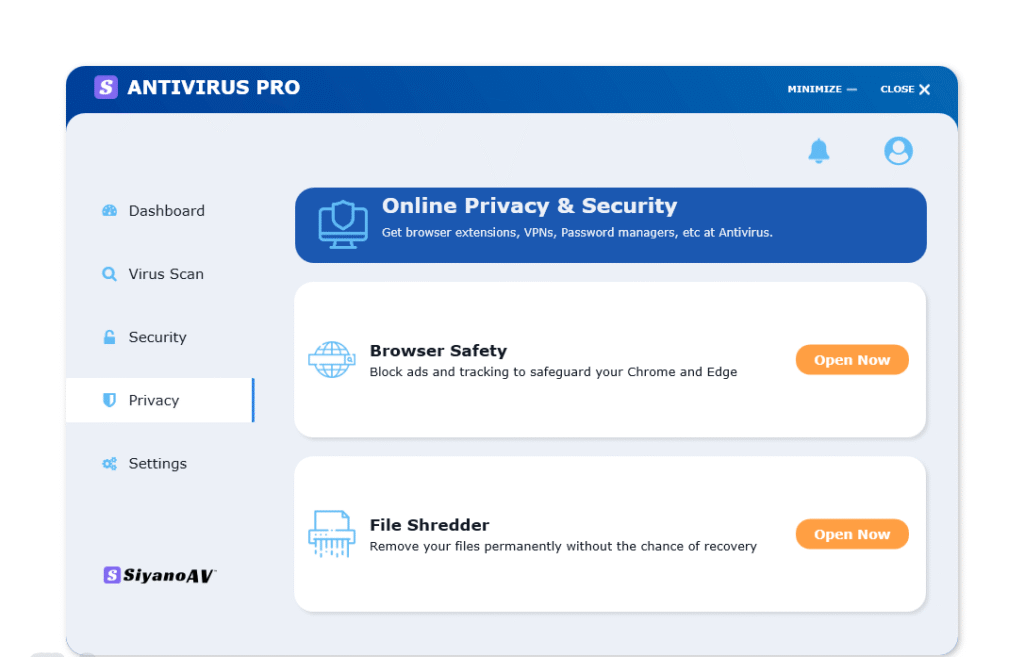Image resolution: width=1024 pixels, height=657 pixels.
Task: Click the File Shredder icon
Action: (x=331, y=533)
